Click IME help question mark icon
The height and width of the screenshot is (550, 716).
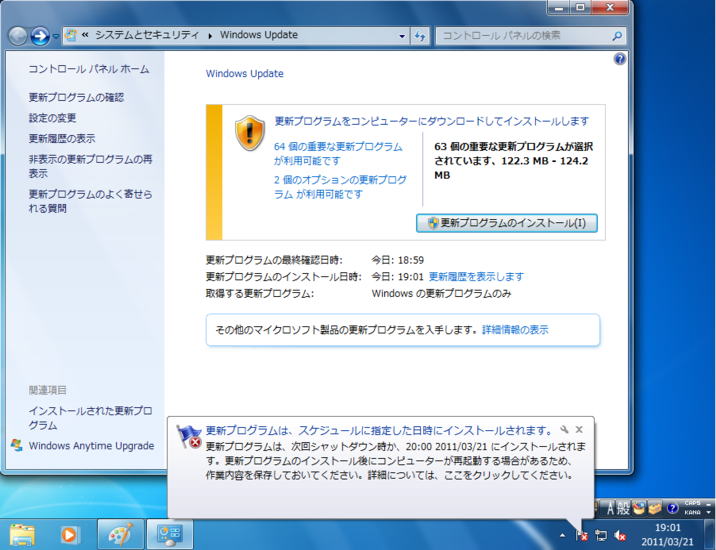[x=672, y=508]
